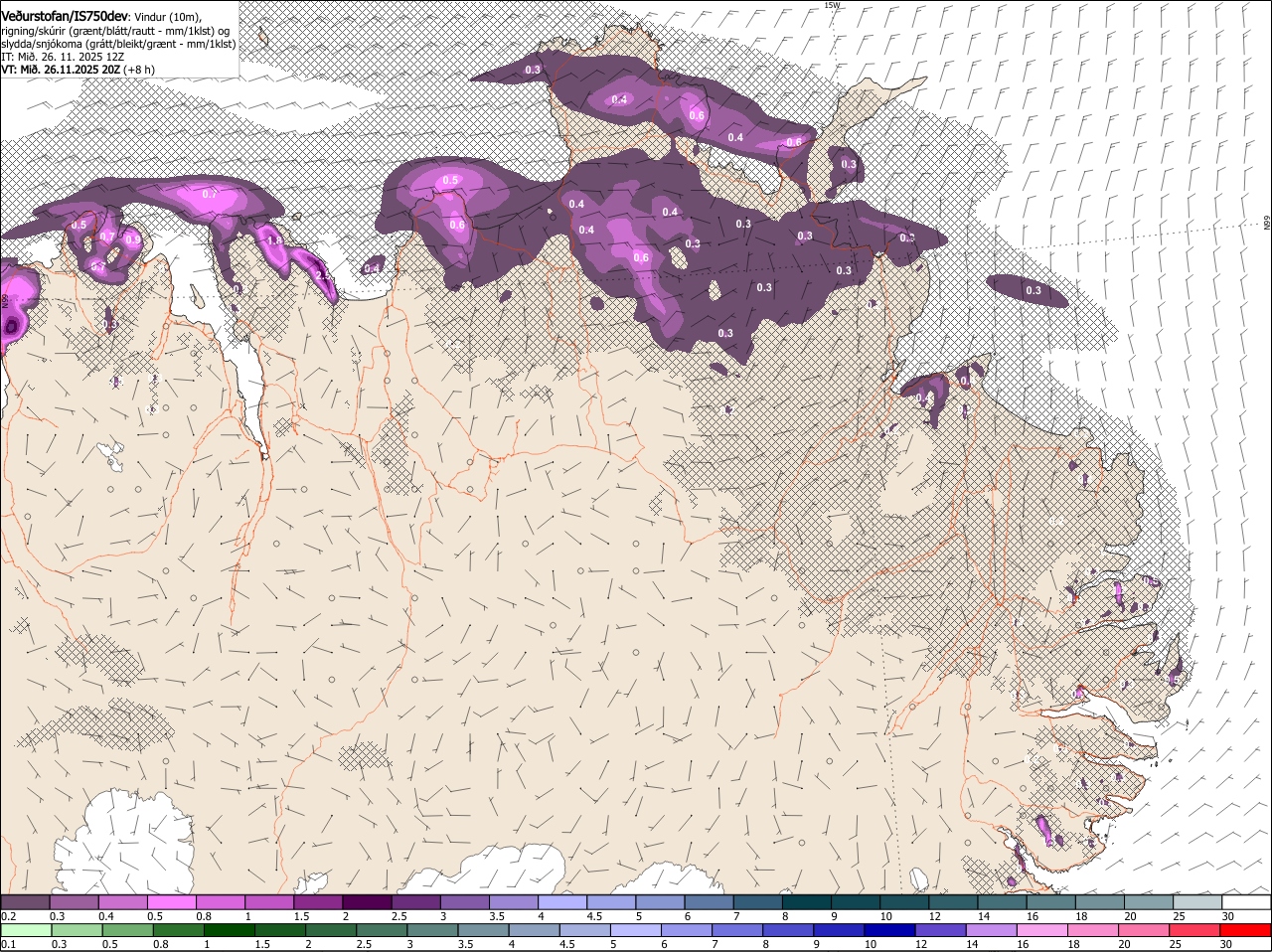This screenshot has width=1272, height=952.
Task: Select the "rigning/skúrir" description line
Action: click(115, 30)
